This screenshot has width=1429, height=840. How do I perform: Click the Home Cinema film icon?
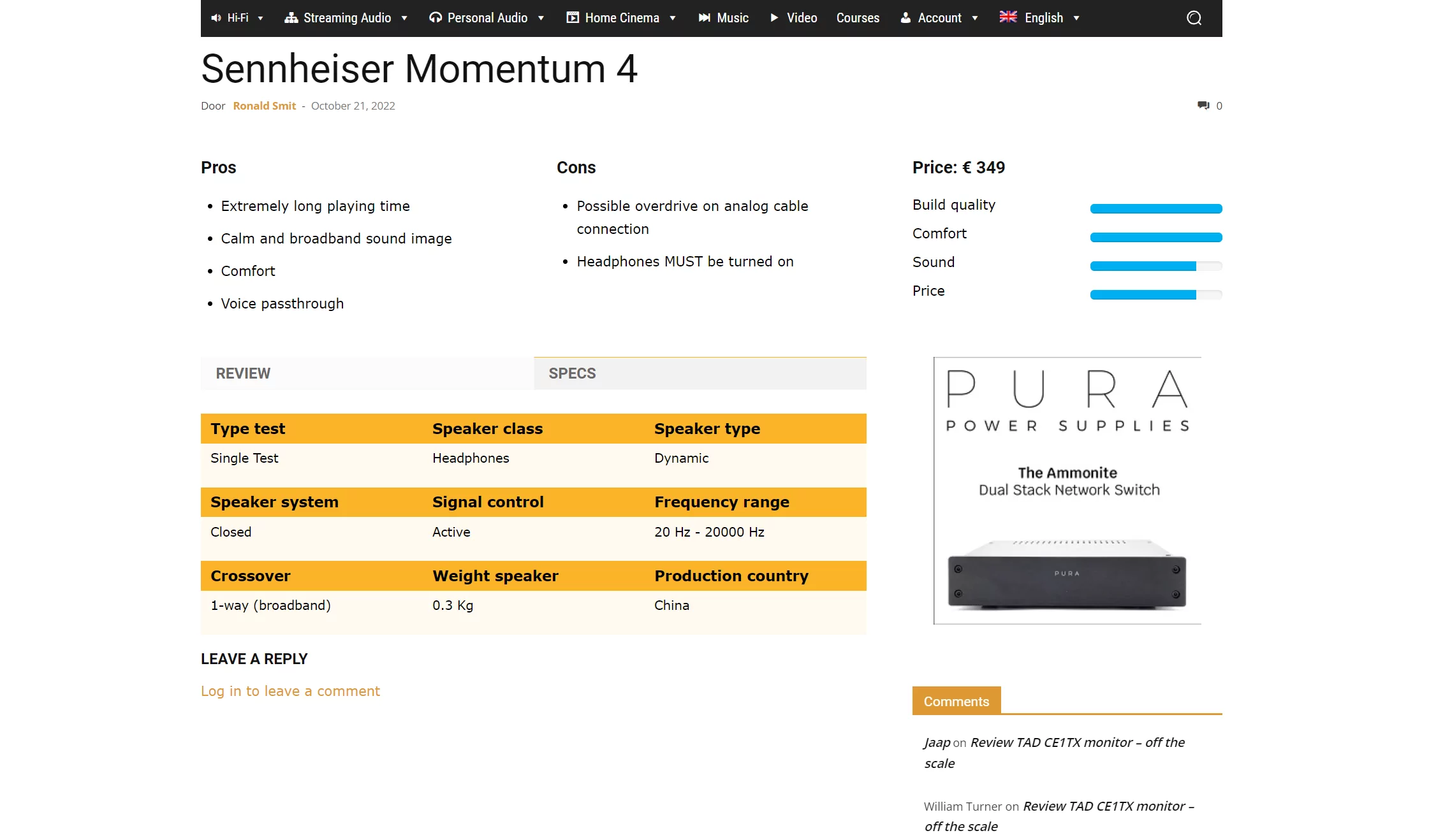click(x=573, y=18)
